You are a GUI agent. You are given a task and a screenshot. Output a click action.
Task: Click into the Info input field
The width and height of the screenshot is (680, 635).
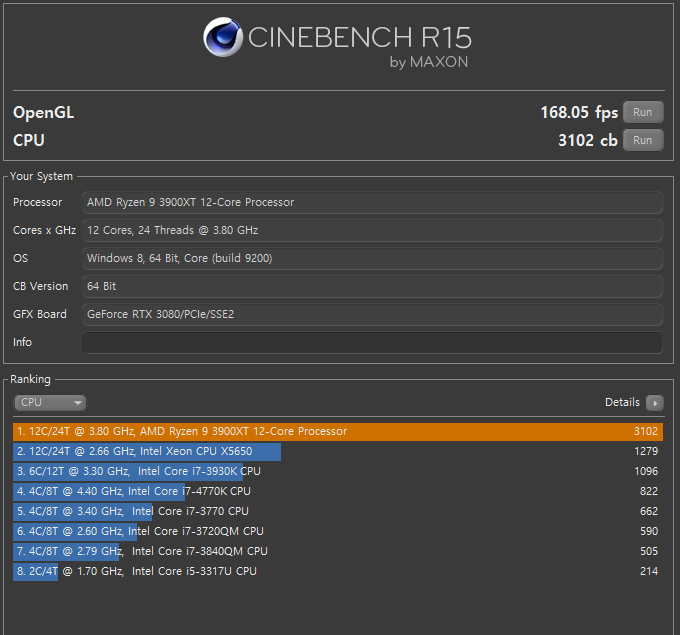pos(372,343)
